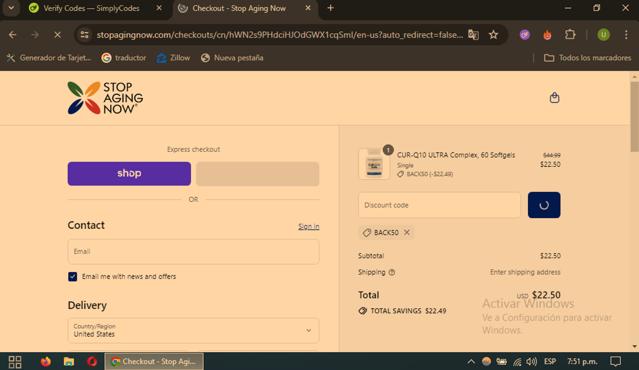The height and width of the screenshot is (370, 639).
Task: Open the network Wi-Fi icon
Action: [x=517, y=361]
